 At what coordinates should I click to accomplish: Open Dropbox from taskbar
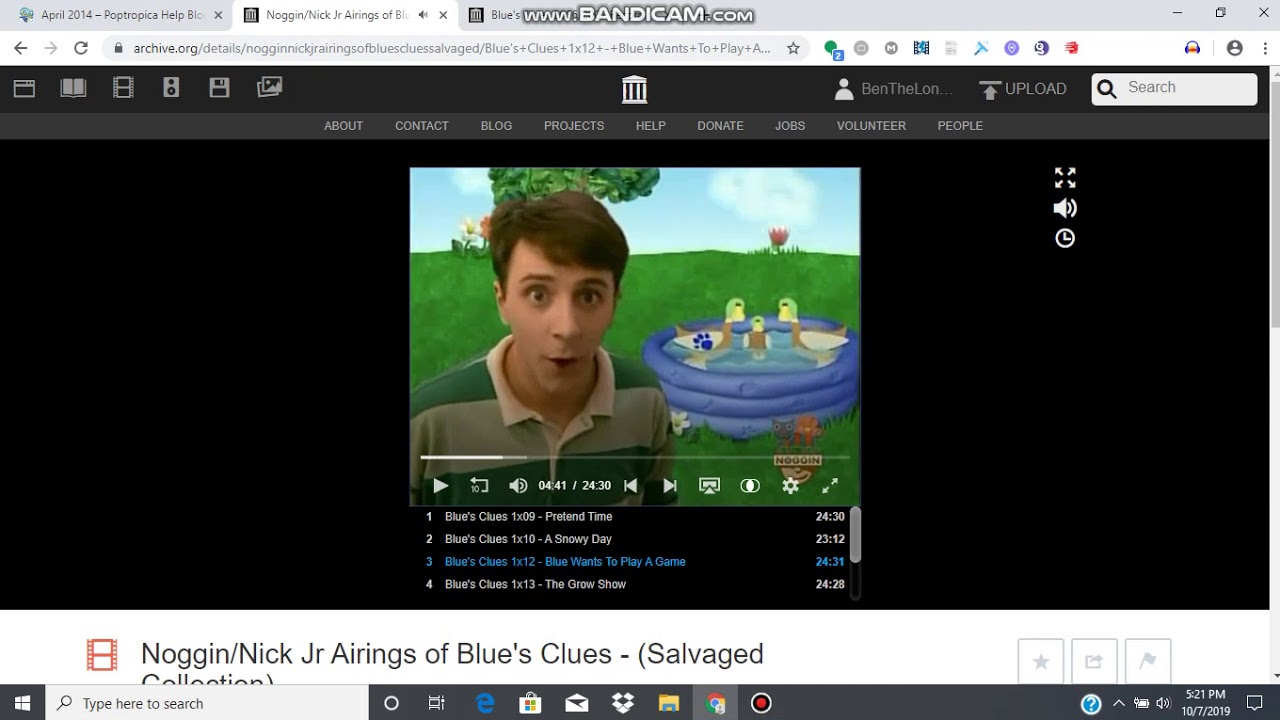[623, 703]
